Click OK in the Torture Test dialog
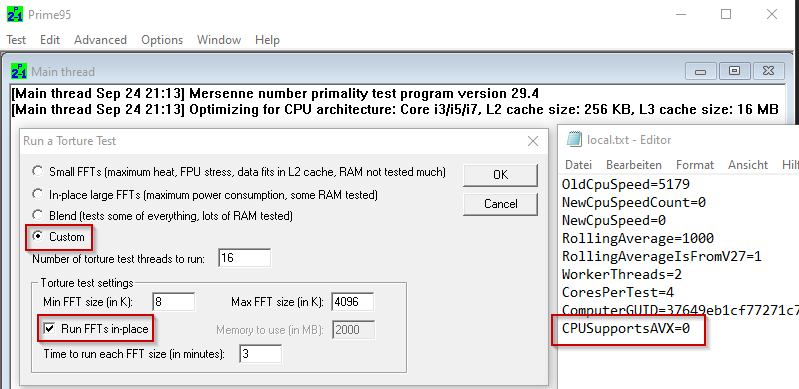The image size is (799, 389). click(x=500, y=175)
